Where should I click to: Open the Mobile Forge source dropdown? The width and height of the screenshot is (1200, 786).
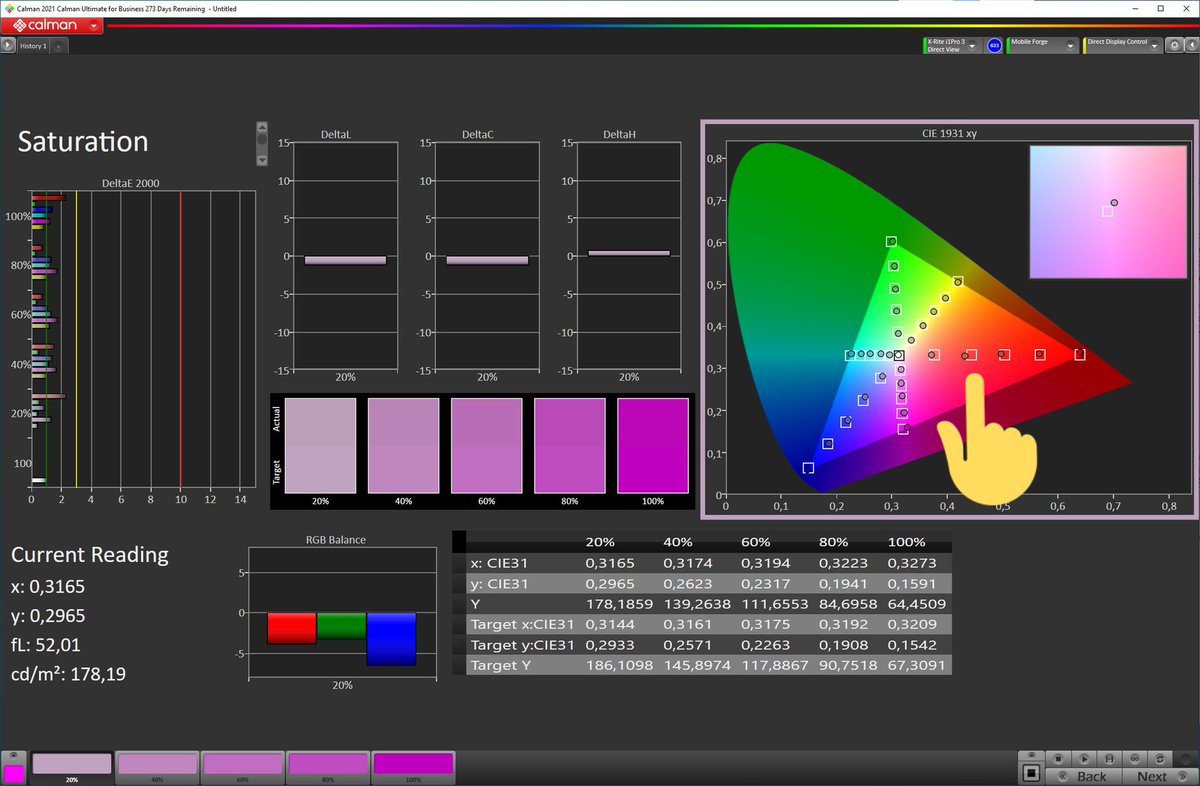click(1070, 46)
